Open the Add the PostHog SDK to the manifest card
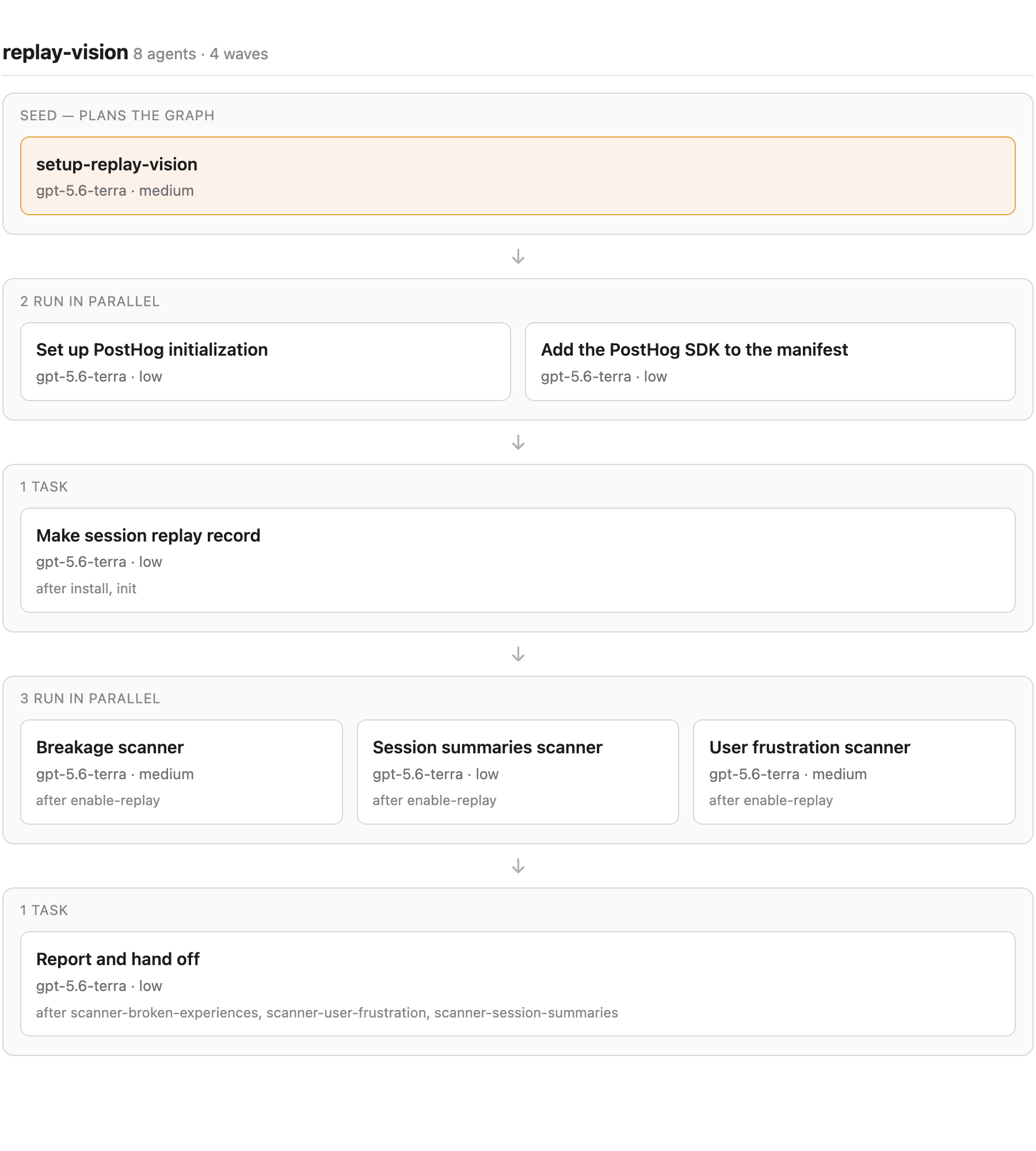 (770, 361)
